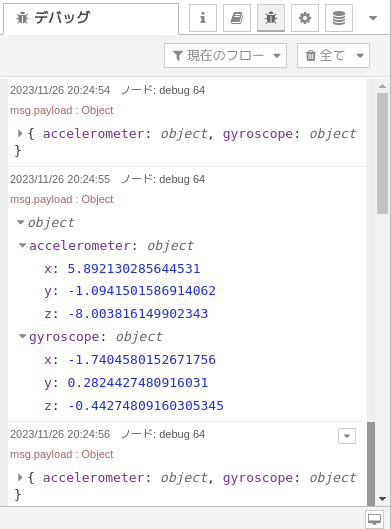Screen dimensions: 391x529
Task: Expand the 20:24:56 message payload object
Action: tap(20, 478)
